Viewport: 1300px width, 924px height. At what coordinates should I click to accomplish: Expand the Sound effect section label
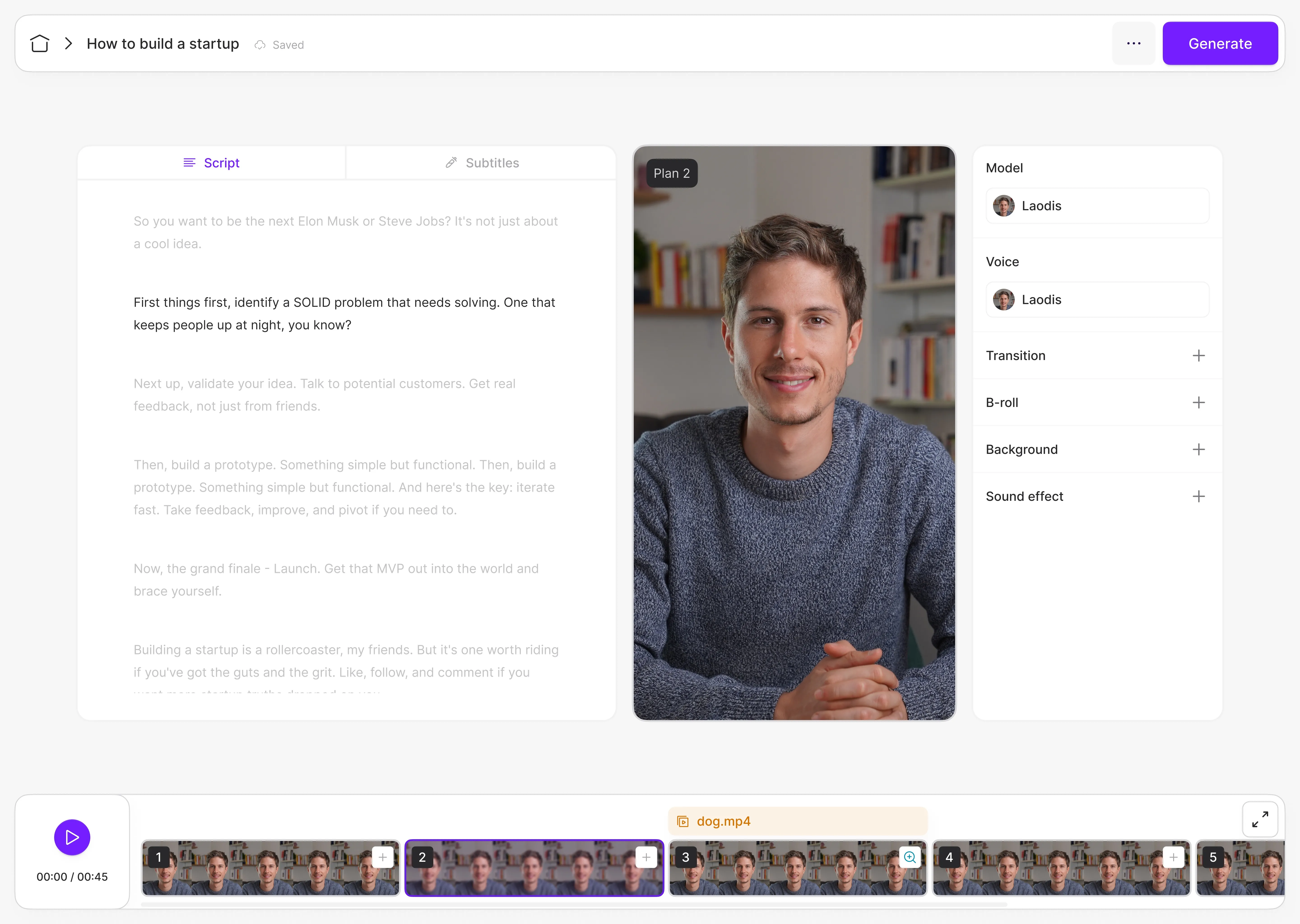tap(1024, 497)
